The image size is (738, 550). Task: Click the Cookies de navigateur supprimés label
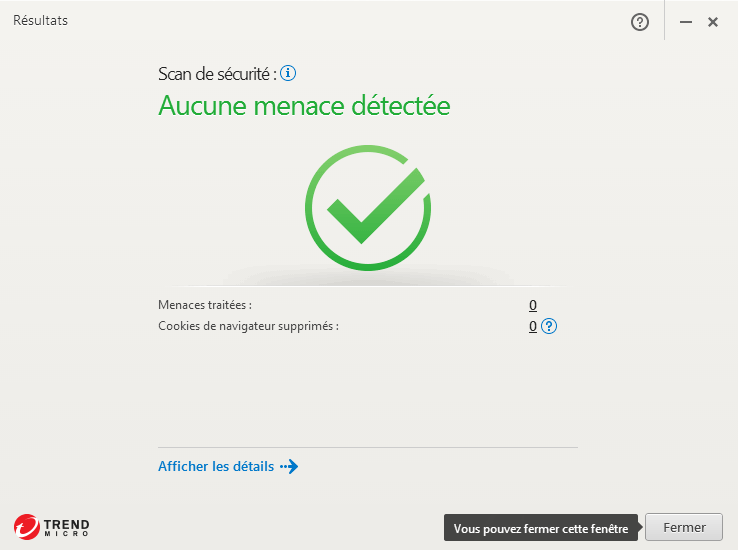pyautogui.click(x=249, y=326)
